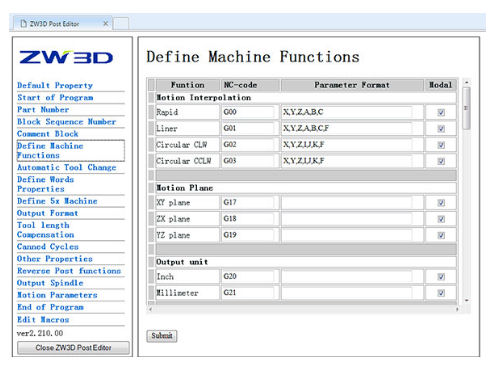Open Edit Macros page
Image resolution: width=494 pixels, height=370 pixels.
click(43, 319)
